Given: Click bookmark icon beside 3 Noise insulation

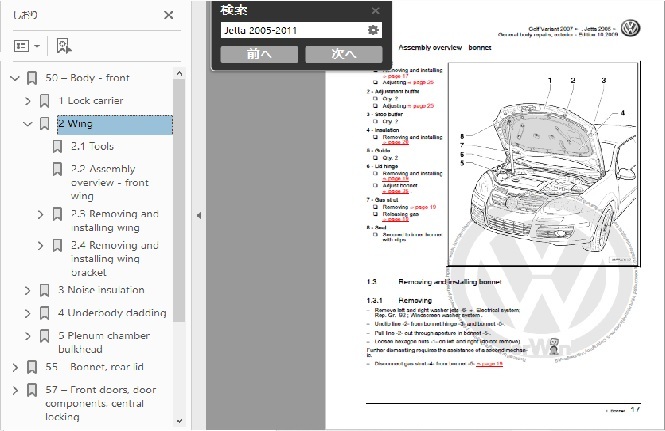Looking at the screenshot, I should click(x=45, y=290).
